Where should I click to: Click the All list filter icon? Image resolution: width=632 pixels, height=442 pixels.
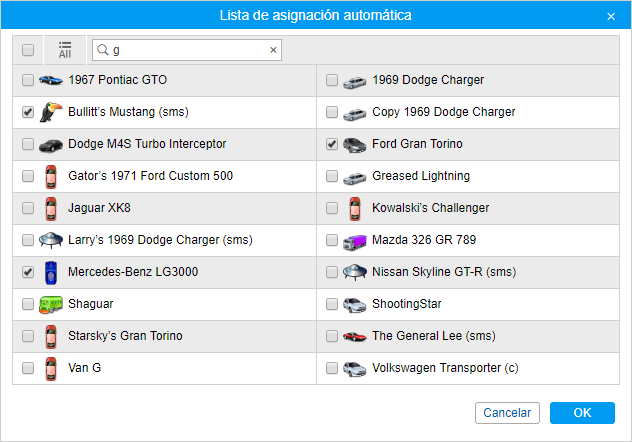click(x=65, y=50)
